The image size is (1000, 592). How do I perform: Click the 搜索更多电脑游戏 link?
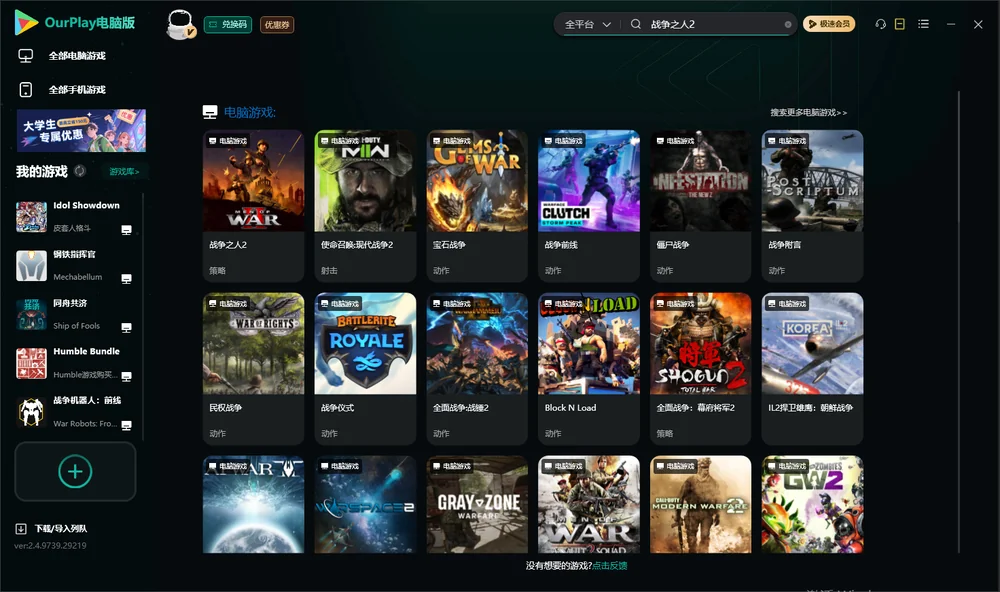809,112
